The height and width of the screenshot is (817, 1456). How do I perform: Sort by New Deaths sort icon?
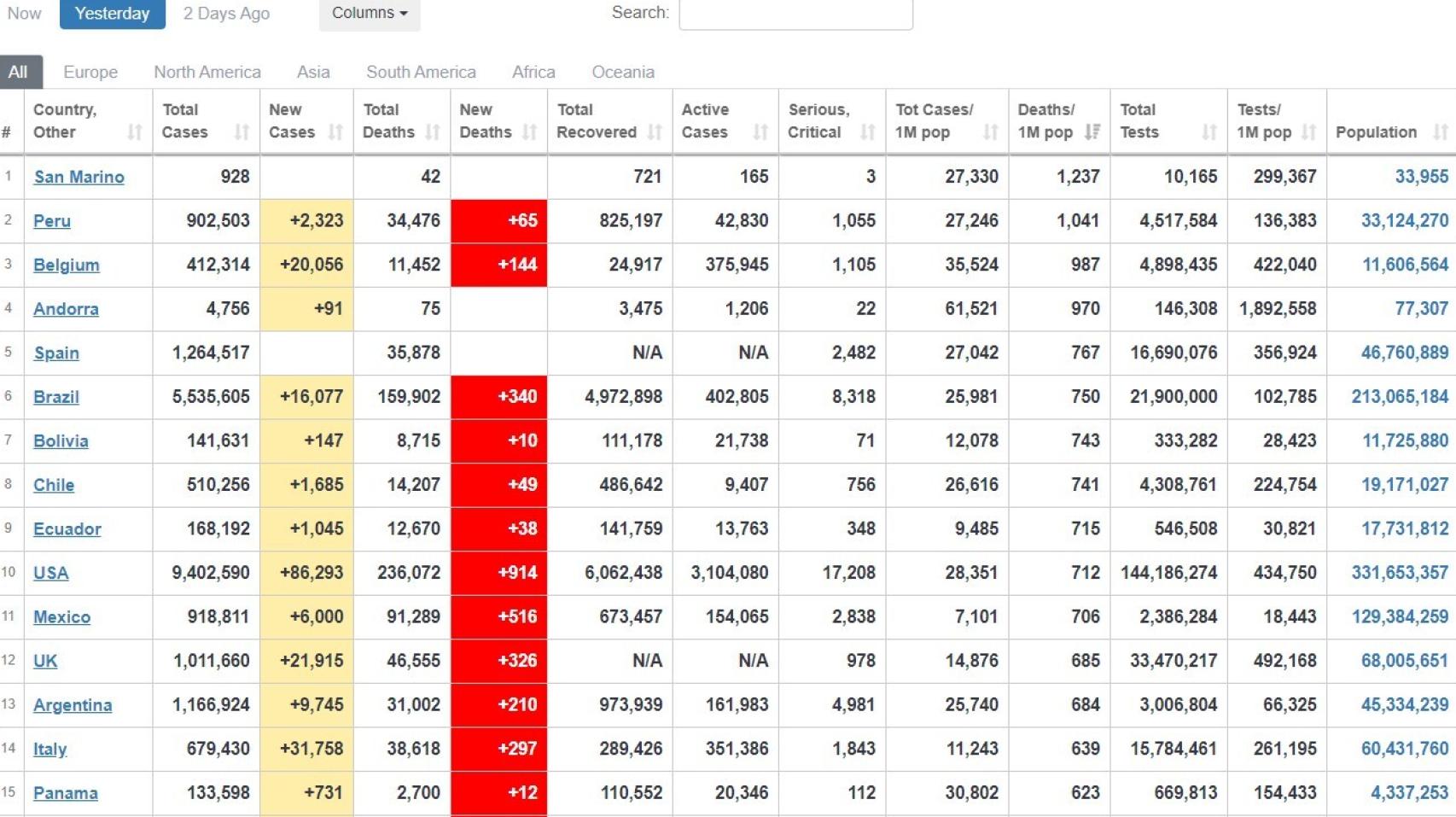530,132
